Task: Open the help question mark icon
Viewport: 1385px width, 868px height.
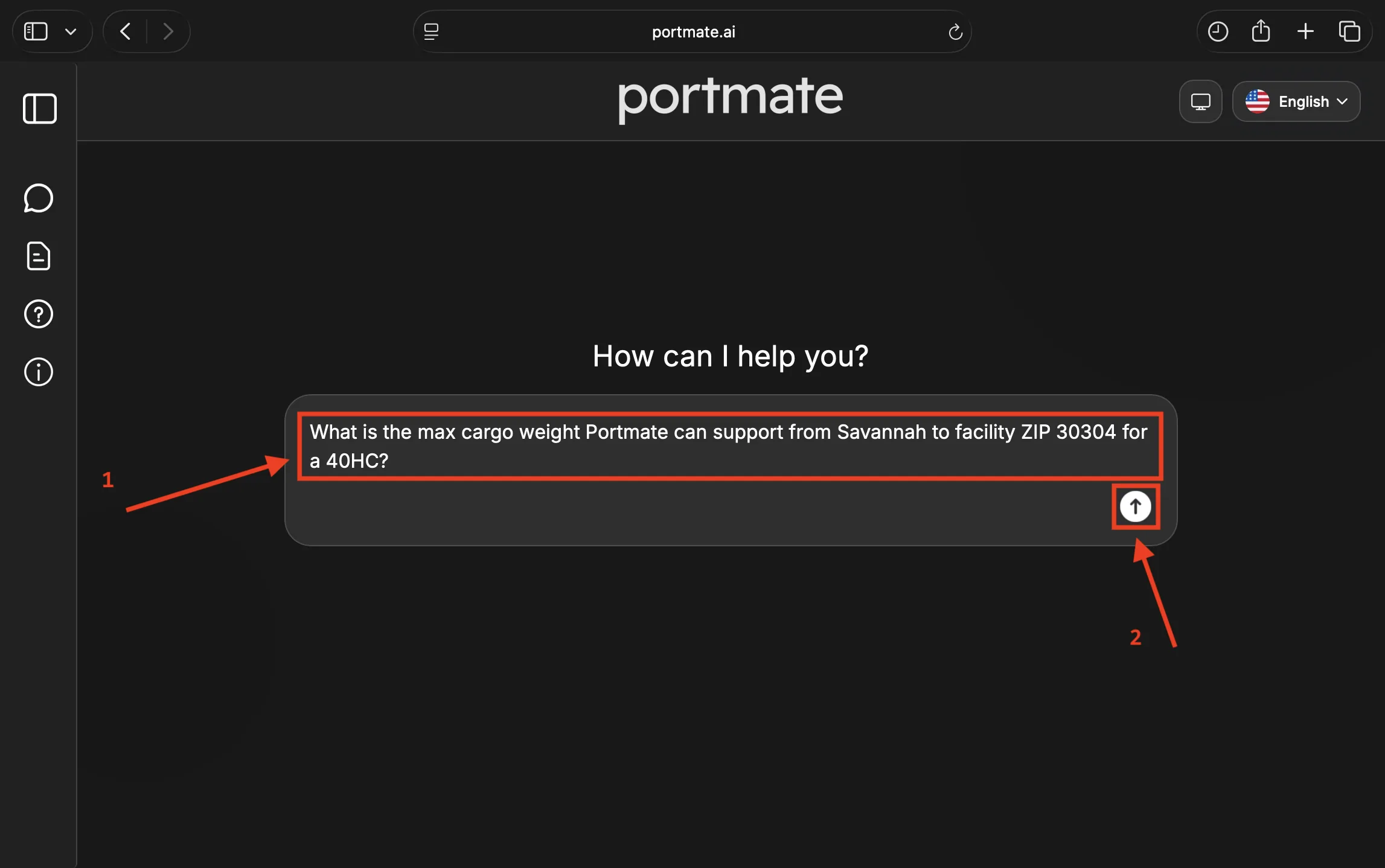Action: pos(39,314)
